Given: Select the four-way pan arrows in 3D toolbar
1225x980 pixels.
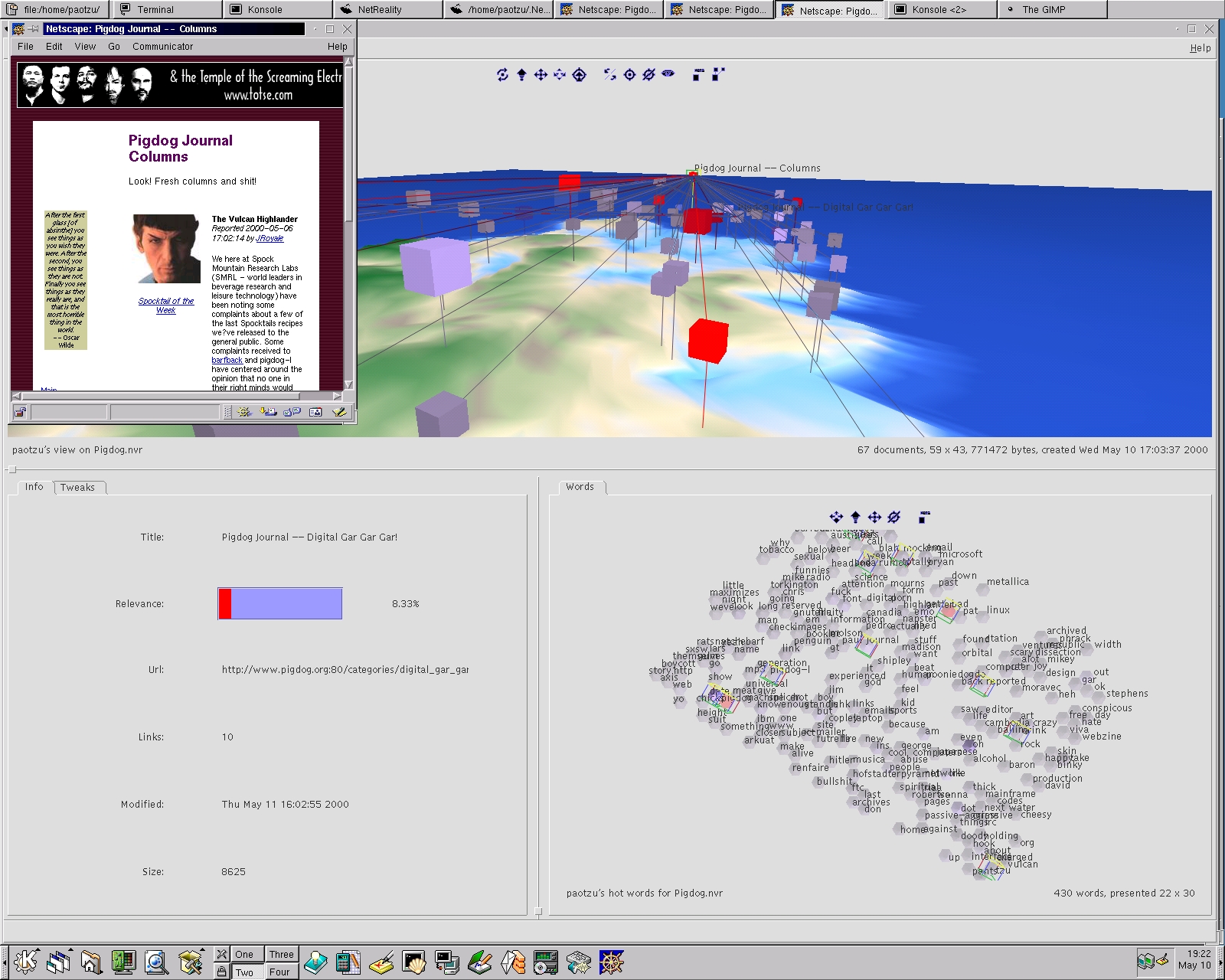Looking at the screenshot, I should tap(541, 74).
